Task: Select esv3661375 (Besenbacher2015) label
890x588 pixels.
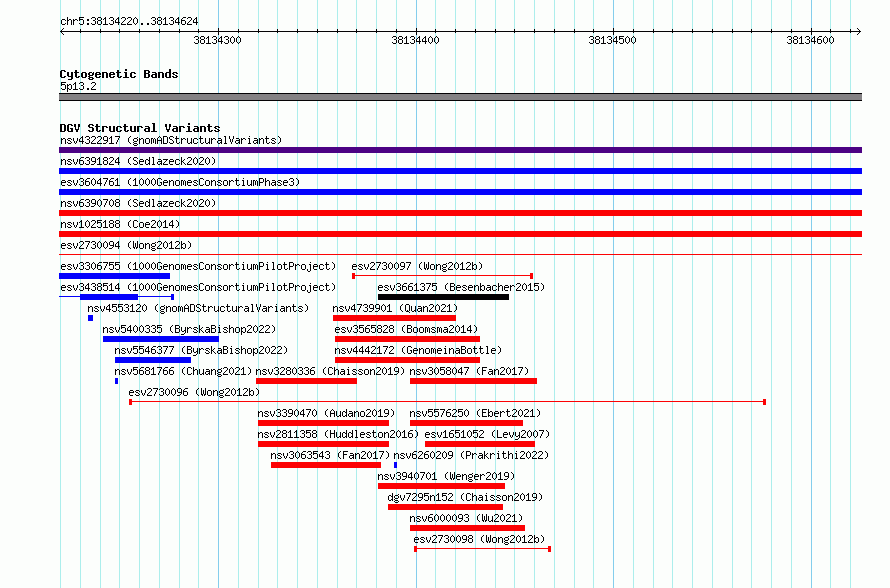Action: pyautogui.click(x=461, y=287)
